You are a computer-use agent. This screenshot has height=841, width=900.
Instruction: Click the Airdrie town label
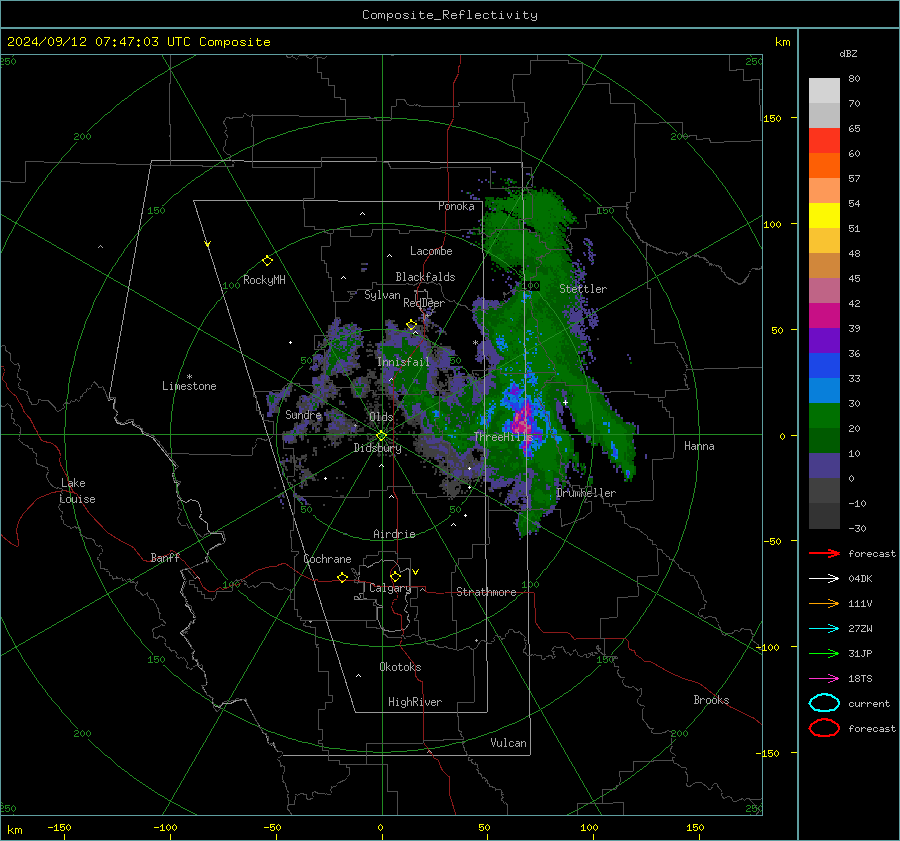[394, 534]
